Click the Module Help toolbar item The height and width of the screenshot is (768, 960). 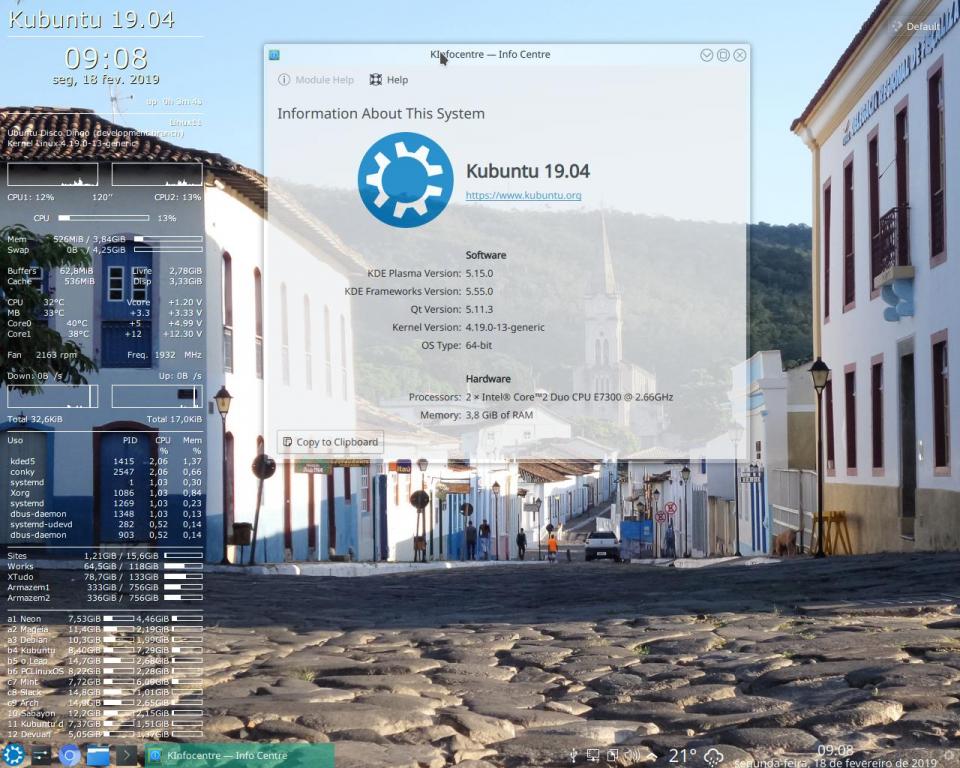coord(316,80)
